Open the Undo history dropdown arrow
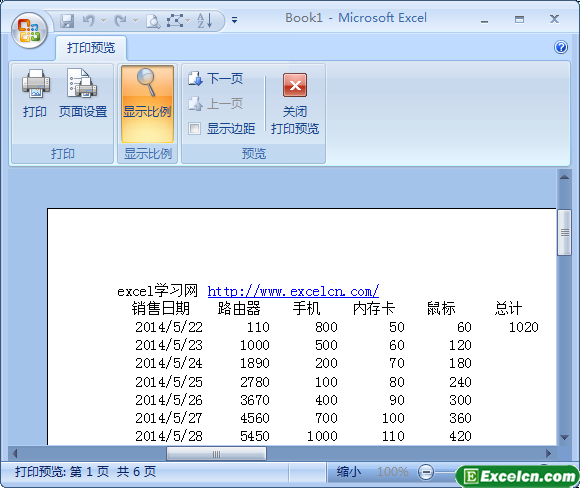This screenshot has height=488, width=580. pos(103,21)
